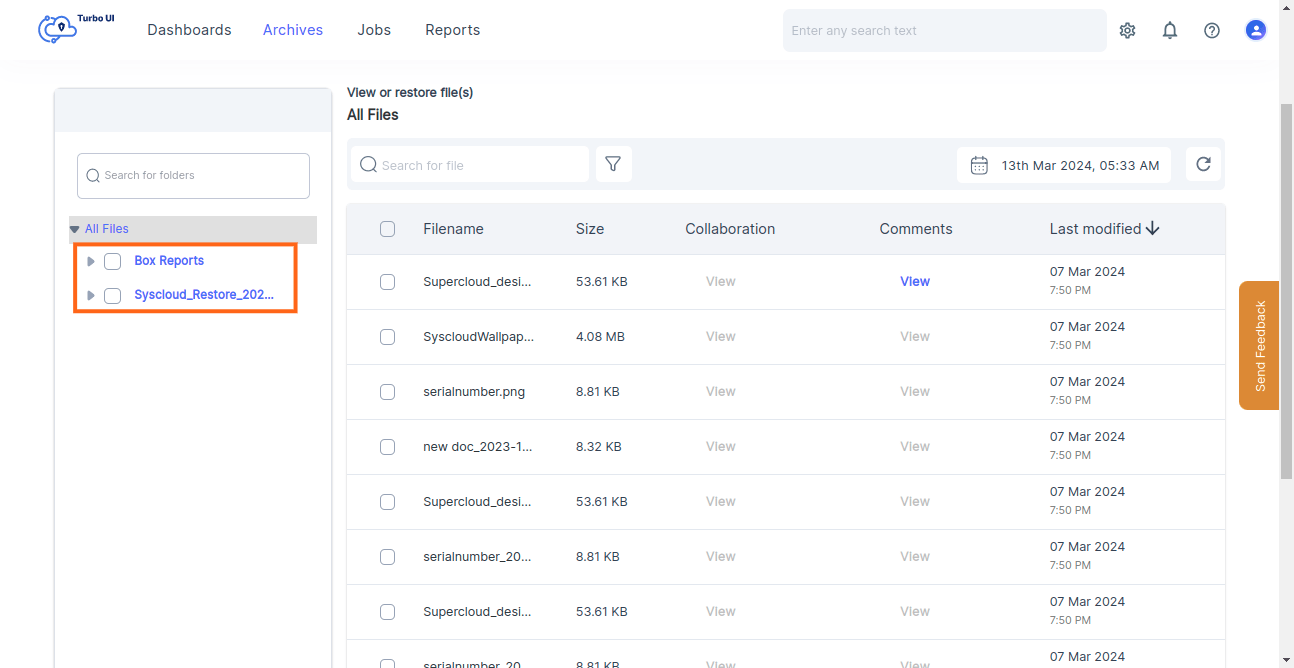
Task: Collapse the All Files tree node
Action: click(x=75, y=228)
